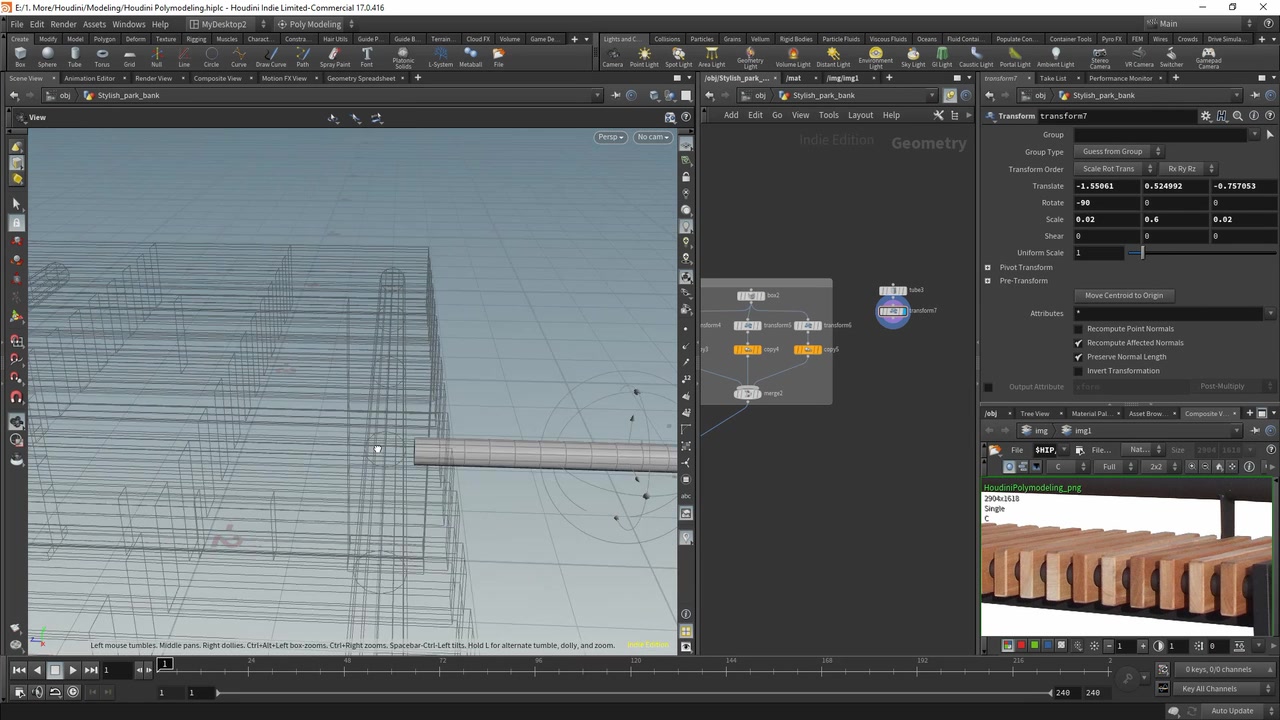Toggle the blue channel display button
Image resolution: width=1280 pixels, height=720 pixels.
click(1047, 646)
